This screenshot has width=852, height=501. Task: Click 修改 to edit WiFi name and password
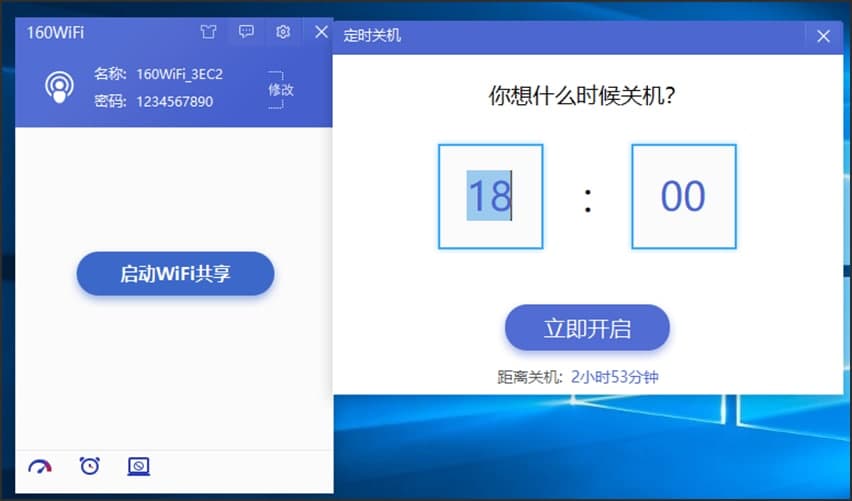pos(280,89)
